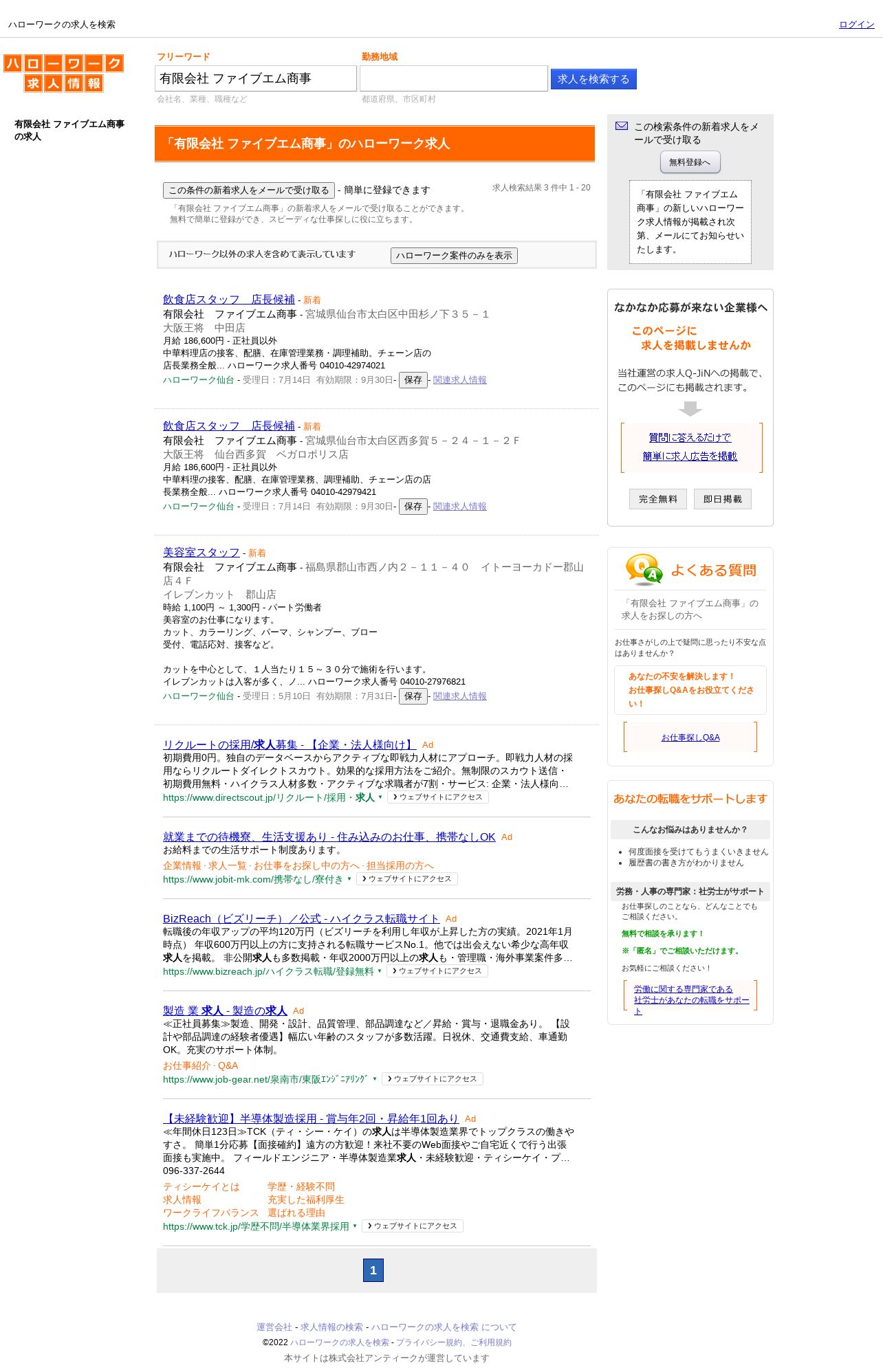Click the 無料登録へ button
Viewport: 883px width, 1372px height.
coord(690,162)
